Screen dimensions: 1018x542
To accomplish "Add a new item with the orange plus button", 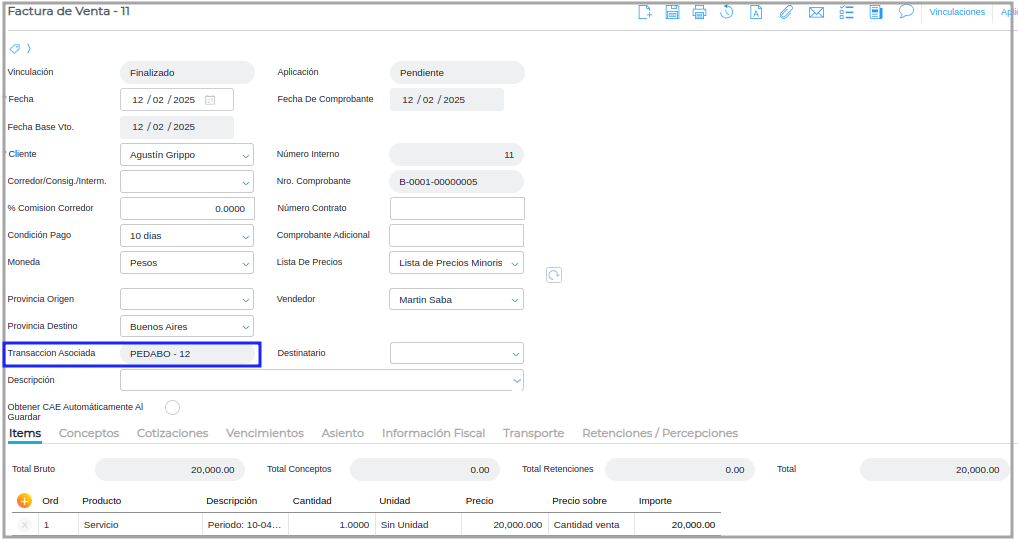I will point(25,501).
